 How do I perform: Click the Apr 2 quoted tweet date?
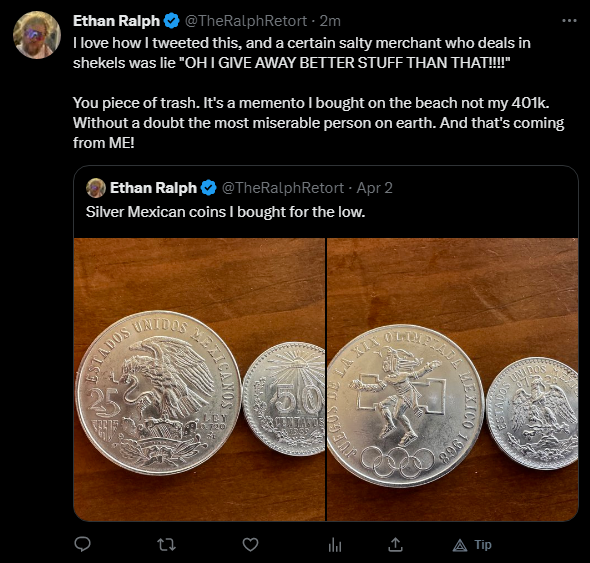click(374, 188)
